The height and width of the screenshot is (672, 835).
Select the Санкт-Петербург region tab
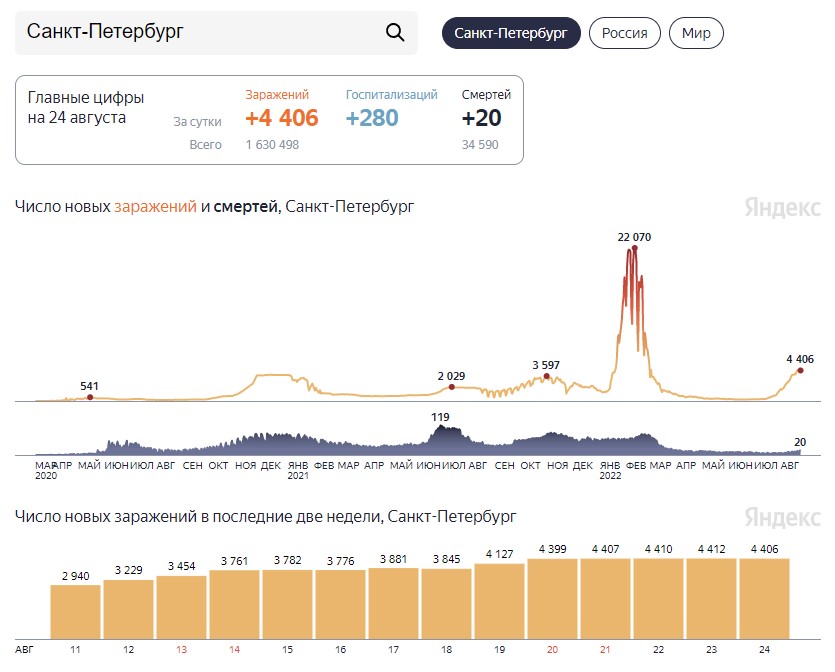[x=511, y=33]
